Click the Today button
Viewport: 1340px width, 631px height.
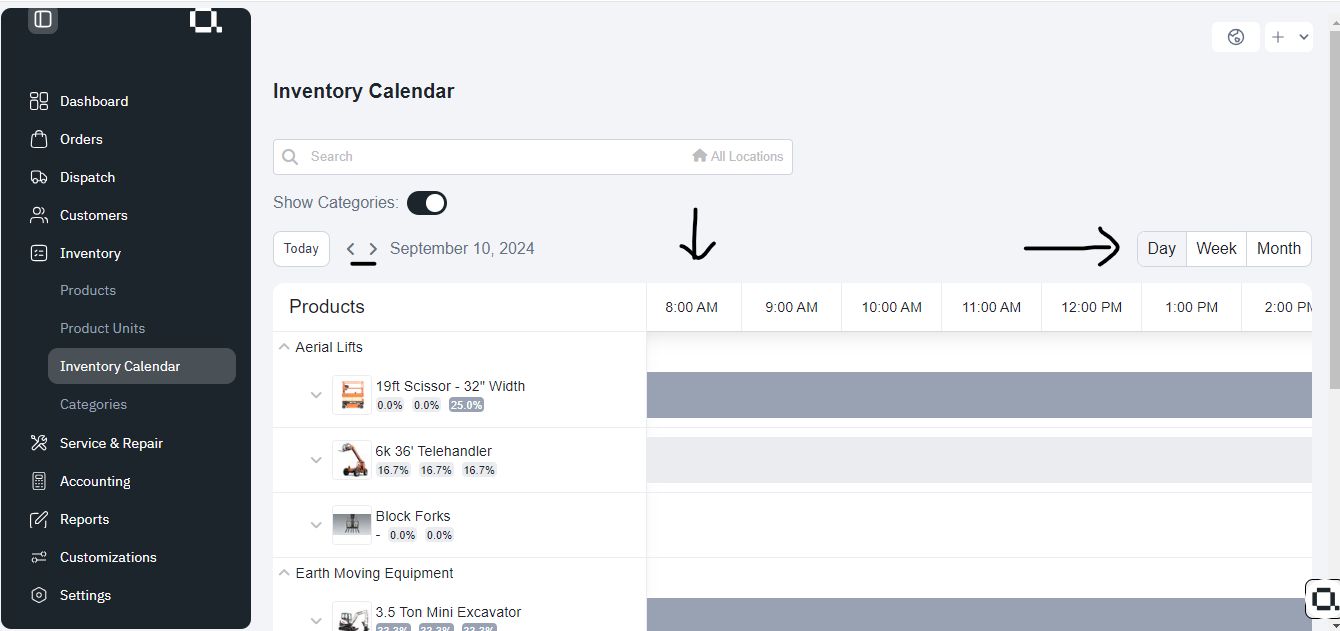pos(301,248)
